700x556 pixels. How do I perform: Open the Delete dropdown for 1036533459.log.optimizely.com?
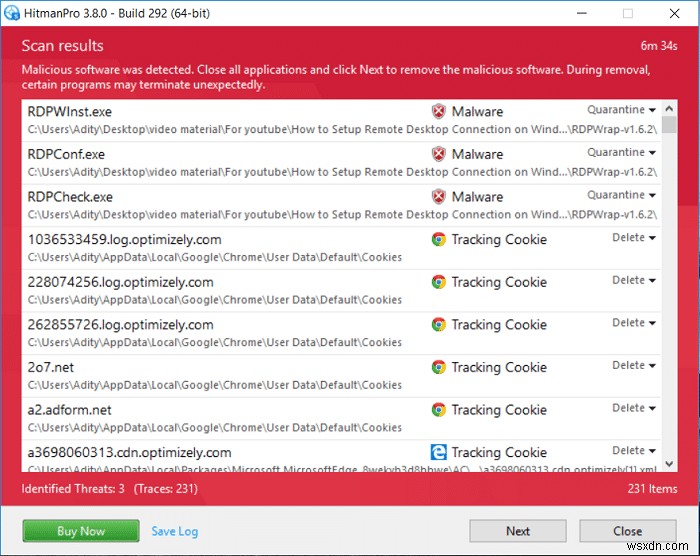(x=633, y=238)
